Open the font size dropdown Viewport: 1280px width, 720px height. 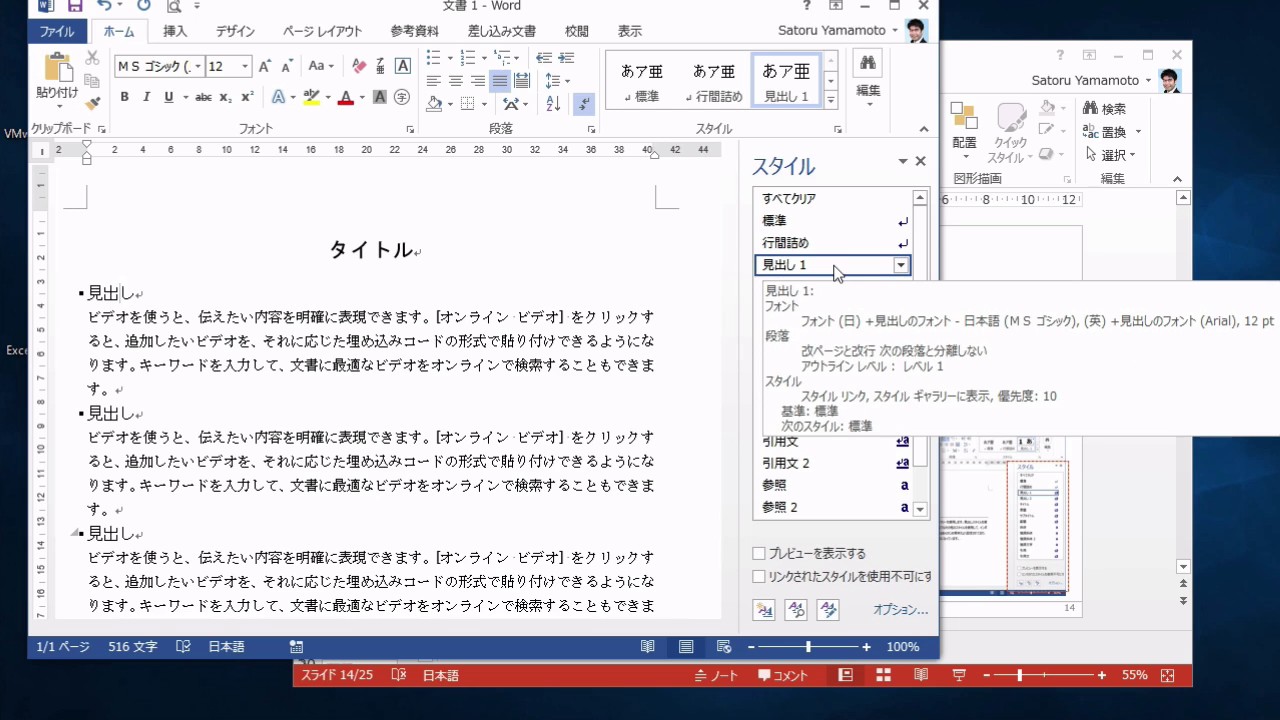point(245,67)
